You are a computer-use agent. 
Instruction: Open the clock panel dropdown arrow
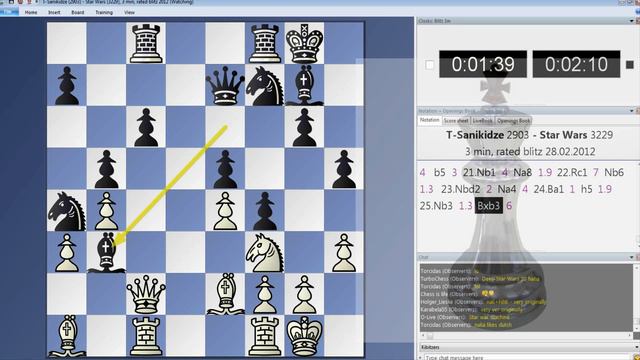point(632,21)
